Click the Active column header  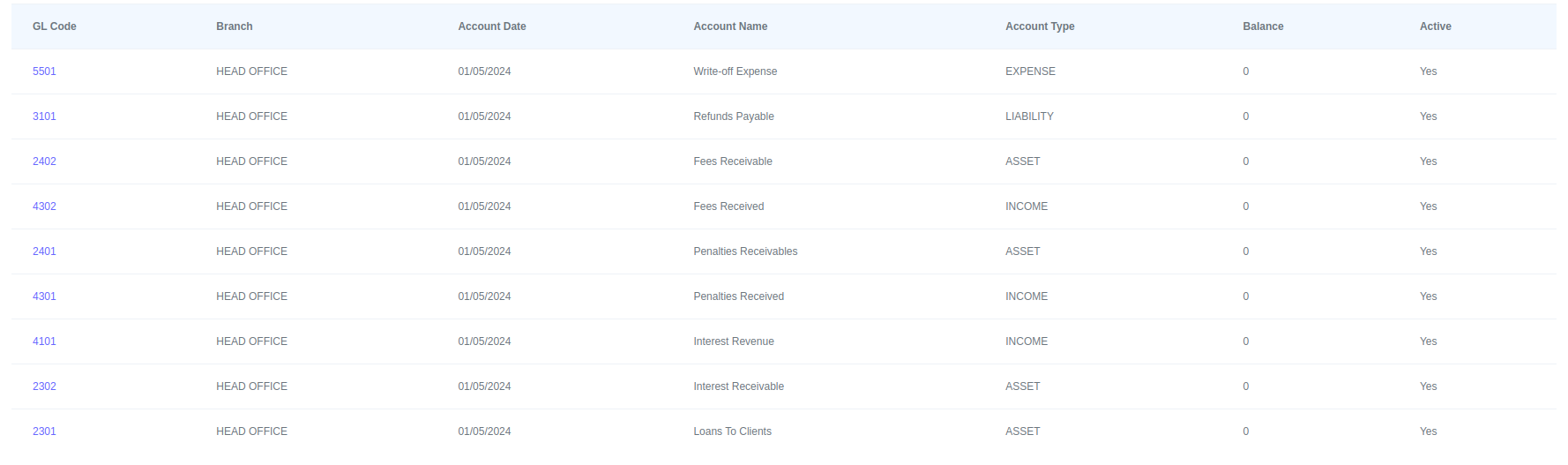1434,26
